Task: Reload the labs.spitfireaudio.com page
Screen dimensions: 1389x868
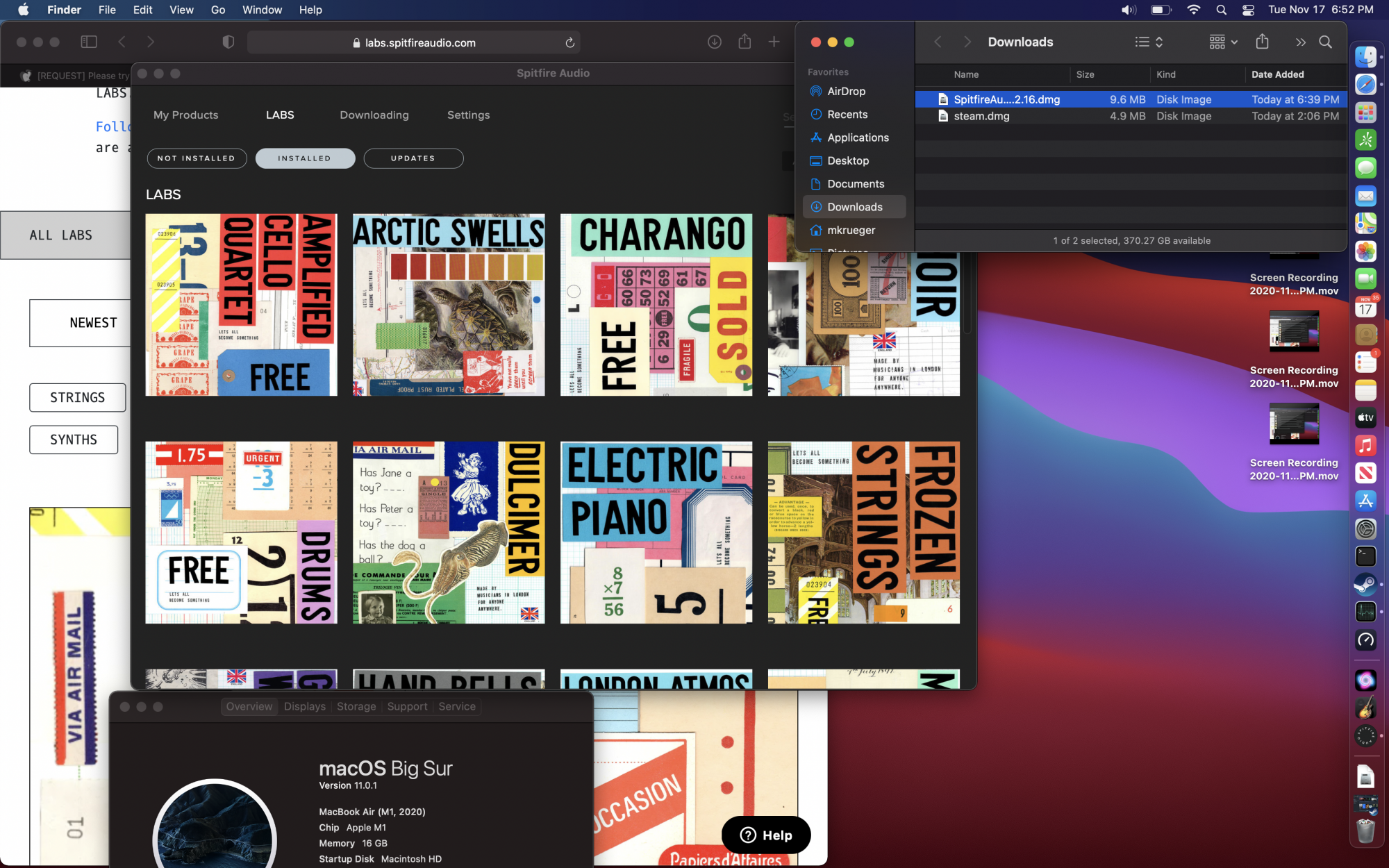Action: click(x=569, y=43)
